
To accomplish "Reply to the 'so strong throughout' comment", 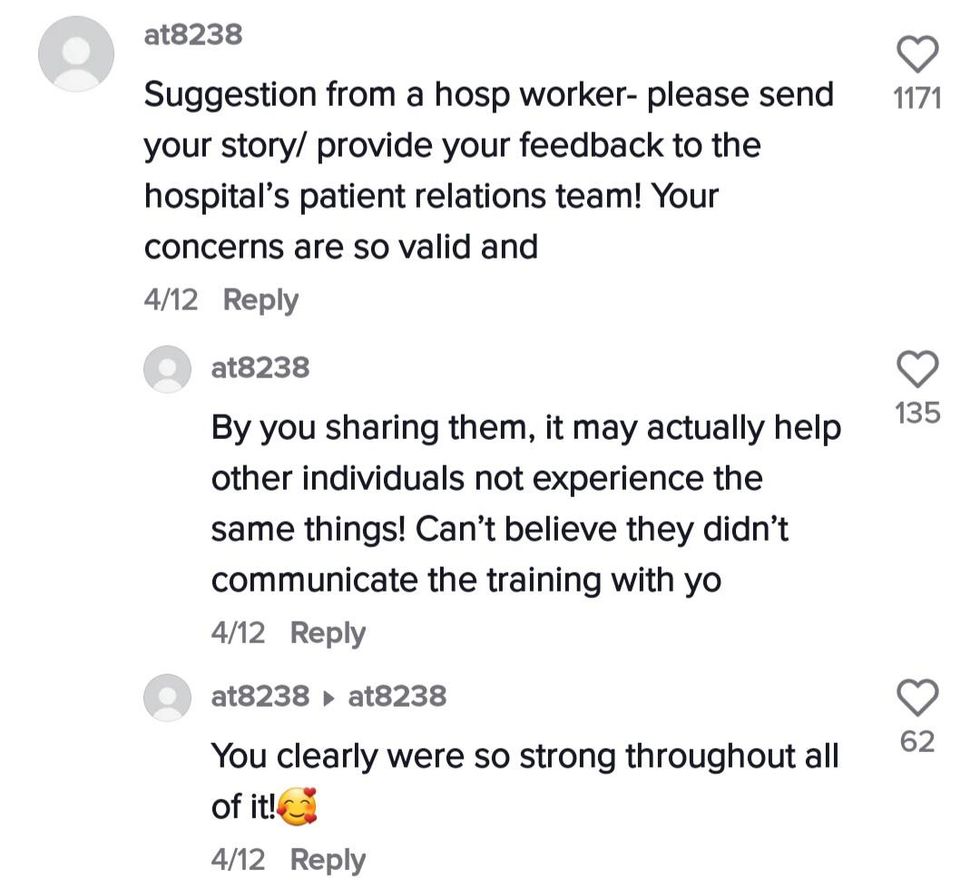I will coord(327,860).
